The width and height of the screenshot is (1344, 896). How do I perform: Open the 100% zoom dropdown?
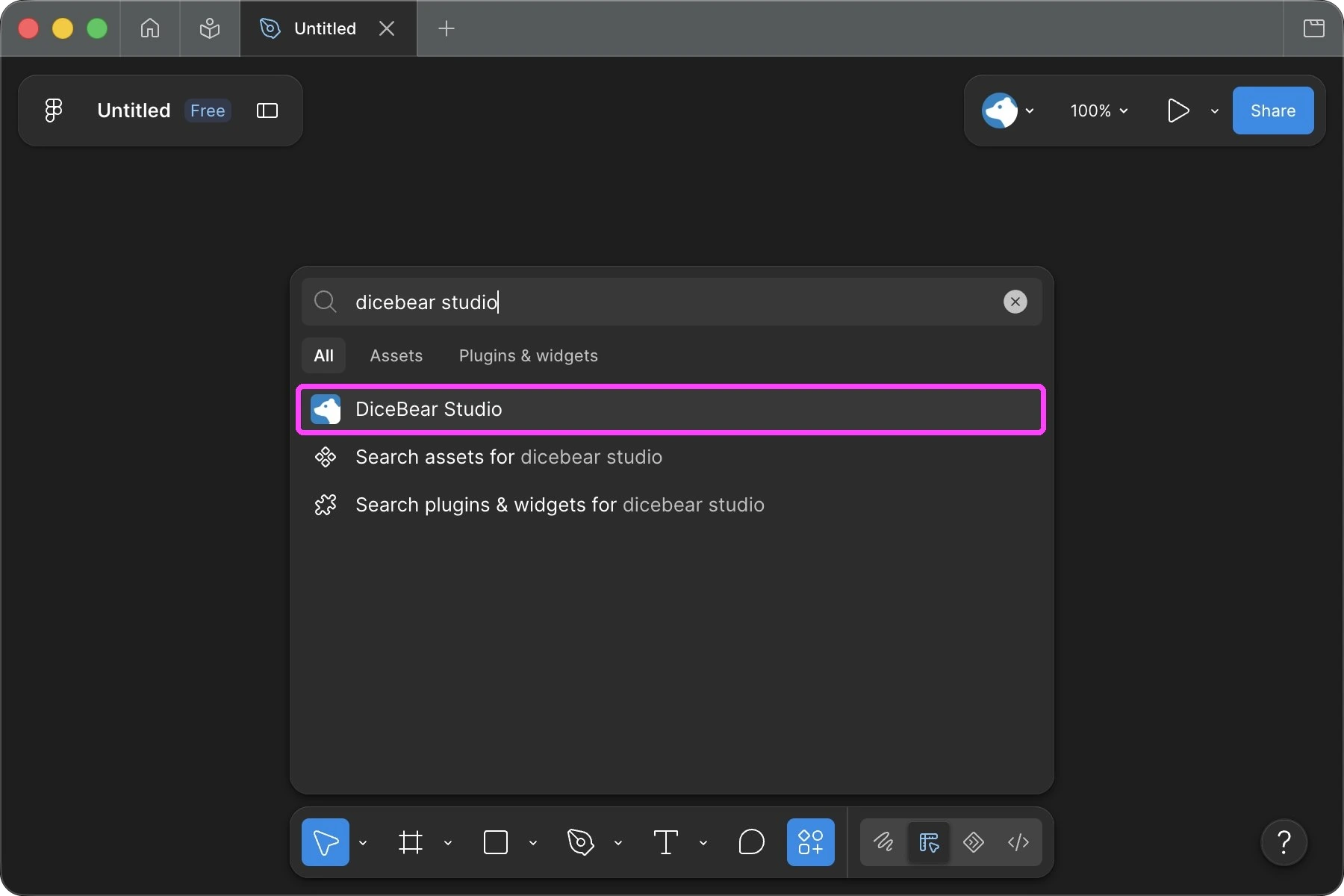coord(1098,111)
